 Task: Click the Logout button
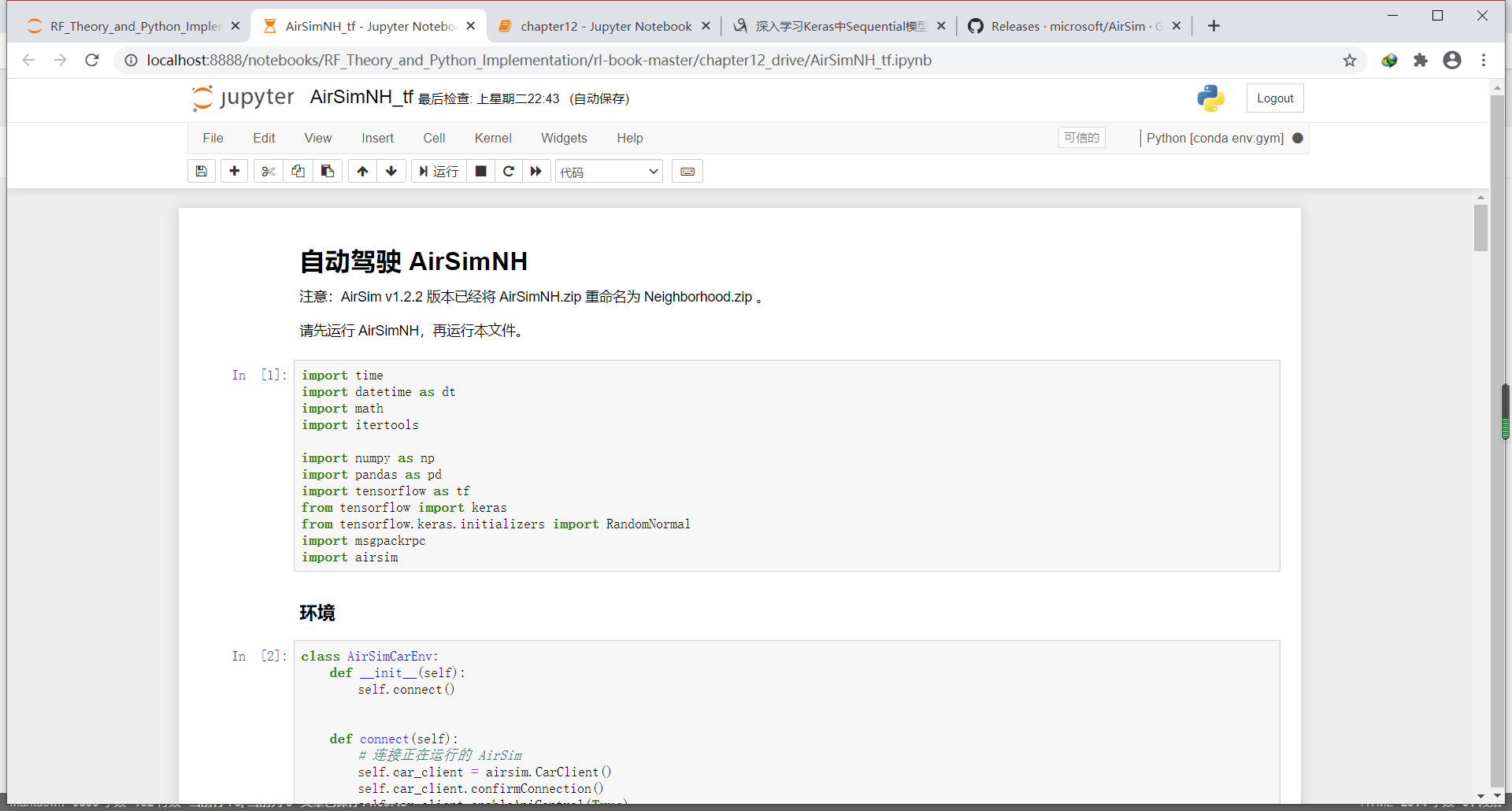coord(1275,98)
